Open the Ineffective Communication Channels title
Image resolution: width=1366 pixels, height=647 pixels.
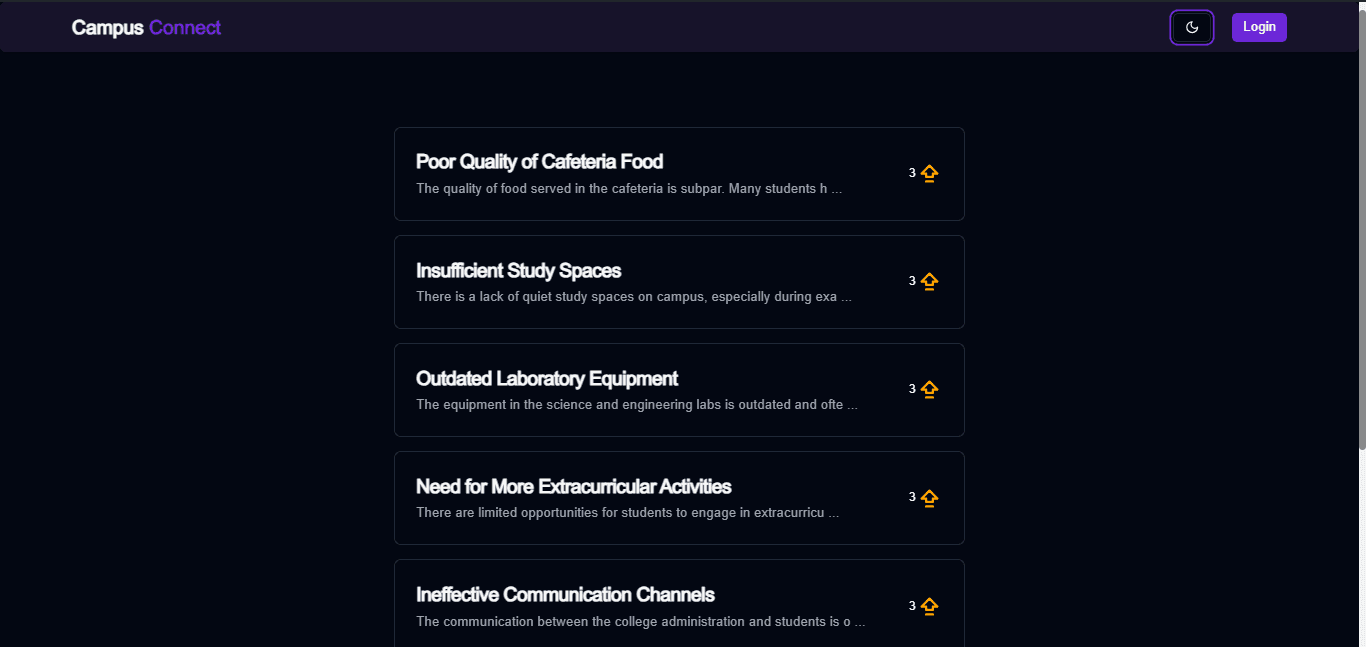(x=565, y=594)
